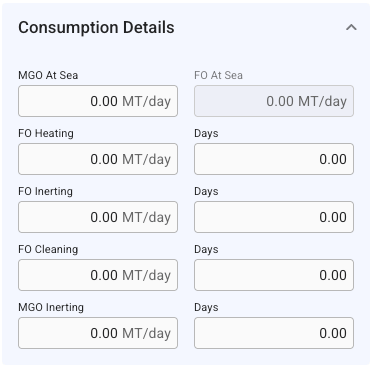Click the FO Heating label
Screen dimensions: 374x369
tap(46, 133)
